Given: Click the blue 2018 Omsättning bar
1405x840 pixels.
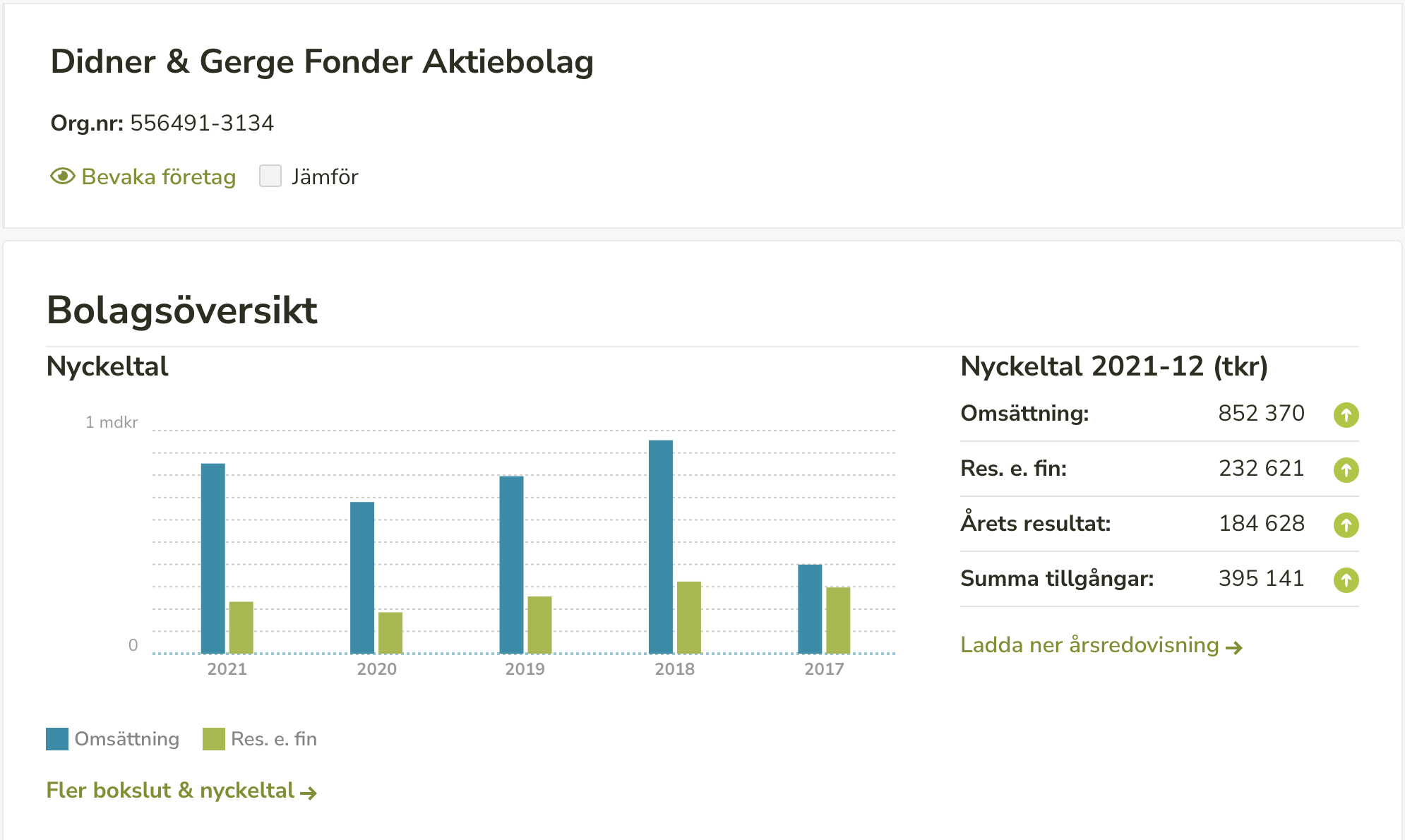Looking at the screenshot, I should click(x=661, y=546).
